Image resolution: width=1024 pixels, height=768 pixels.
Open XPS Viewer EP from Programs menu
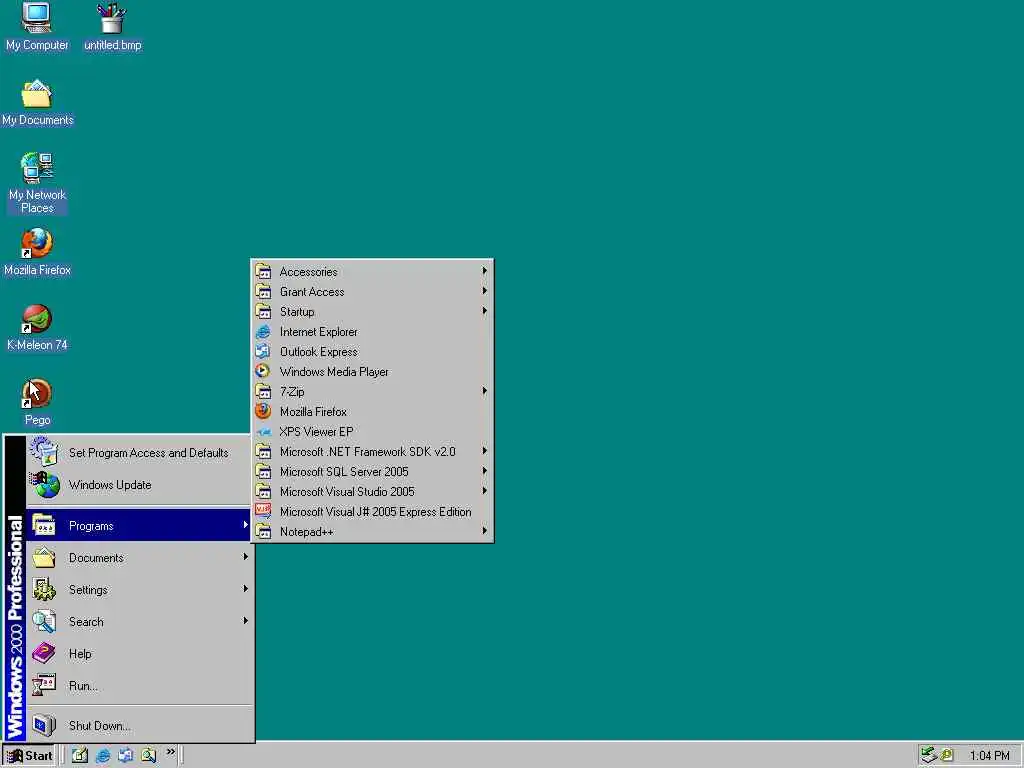click(x=372, y=432)
